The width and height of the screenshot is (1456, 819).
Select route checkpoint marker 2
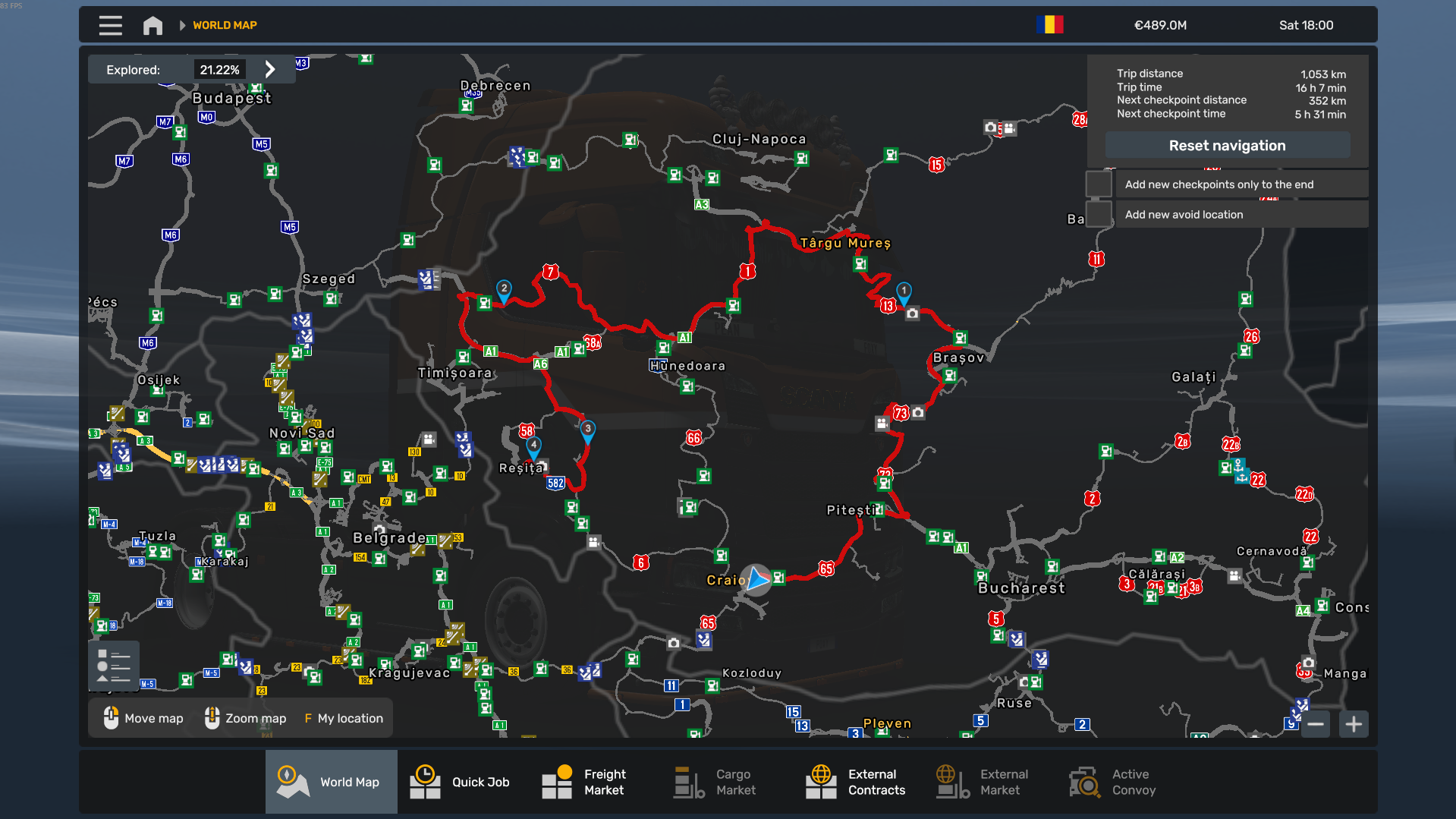(504, 290)
